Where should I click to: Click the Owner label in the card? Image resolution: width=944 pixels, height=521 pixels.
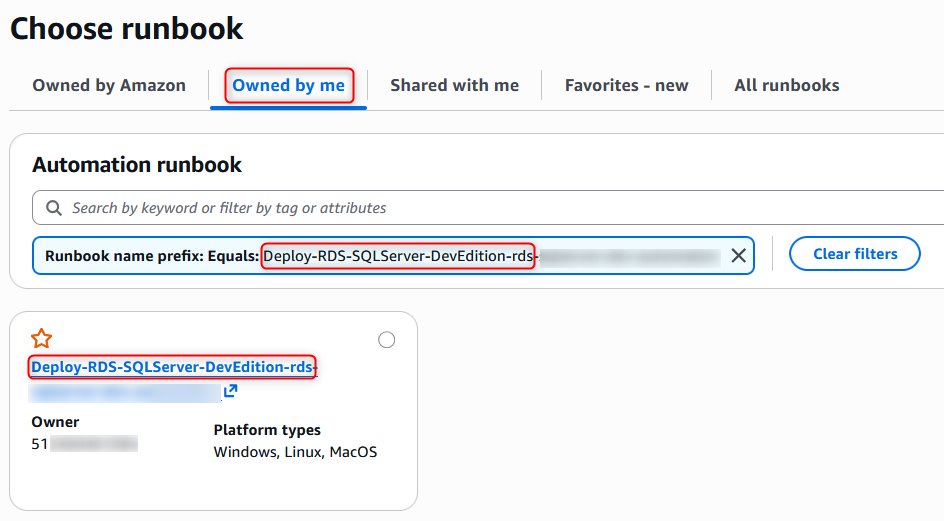55,422
